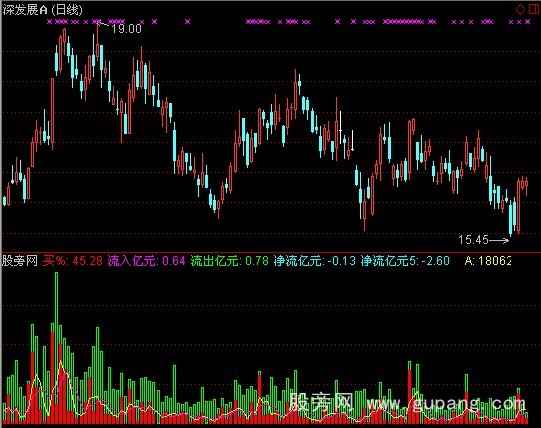Viewport: 541px width, 428px height.
Task: Select the lowest candlestick near the 15.45 label
Action: pos(511,220)
